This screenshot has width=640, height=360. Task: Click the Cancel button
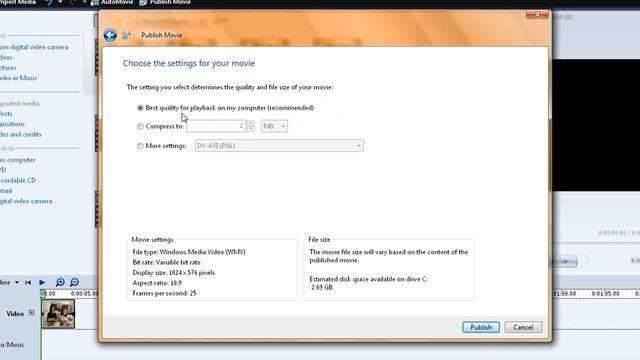point(523,327)
